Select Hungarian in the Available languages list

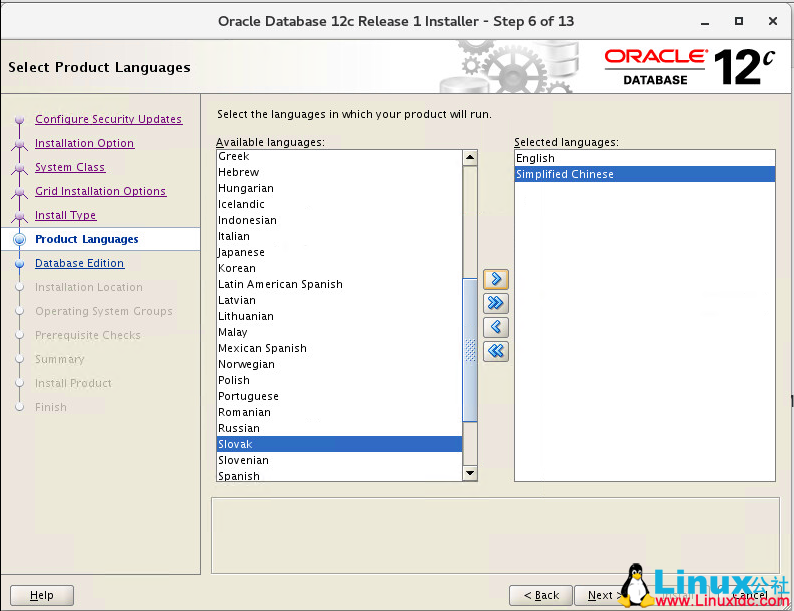point(339,188)
